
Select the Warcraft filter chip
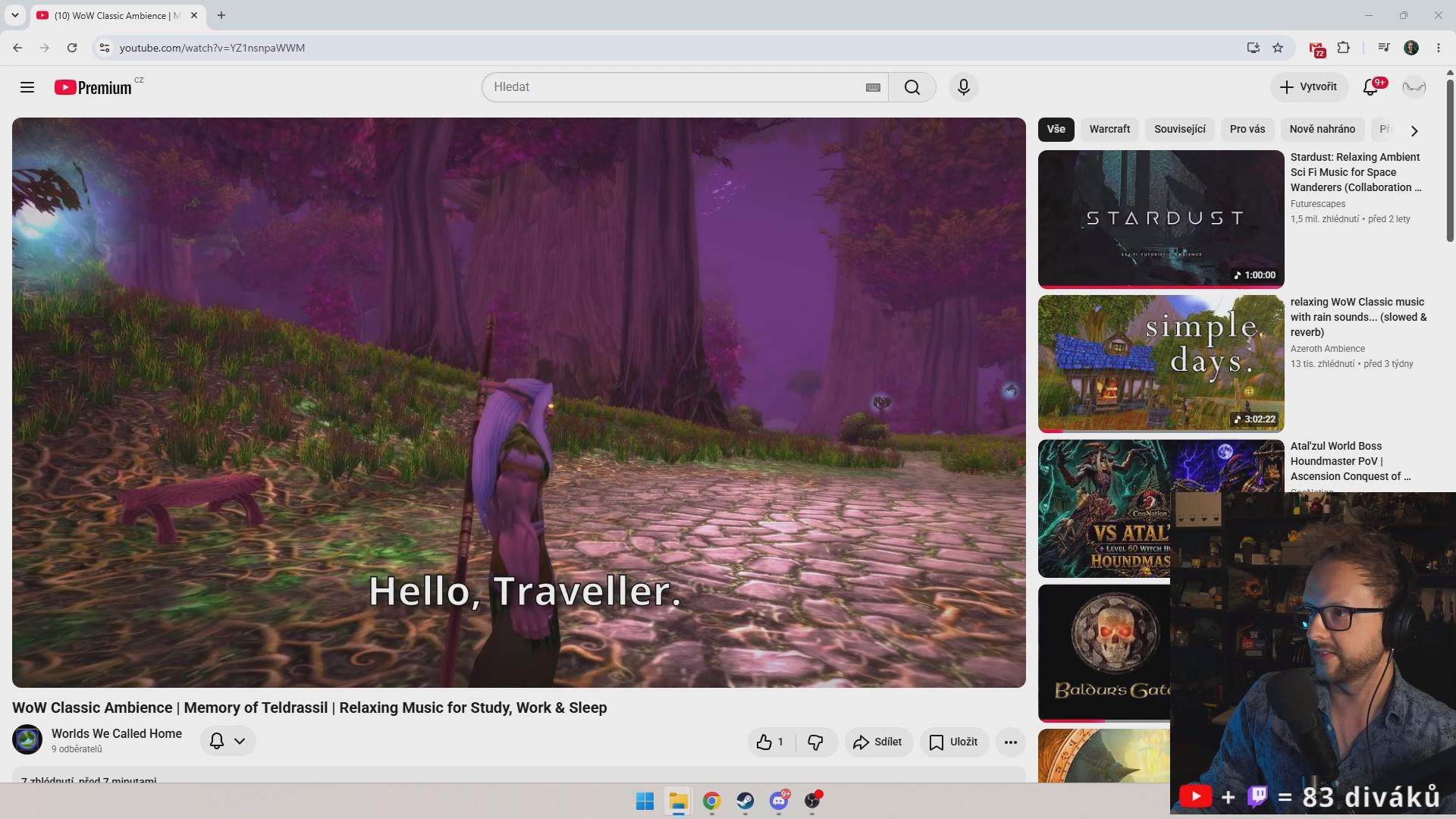coord(1109,129)
